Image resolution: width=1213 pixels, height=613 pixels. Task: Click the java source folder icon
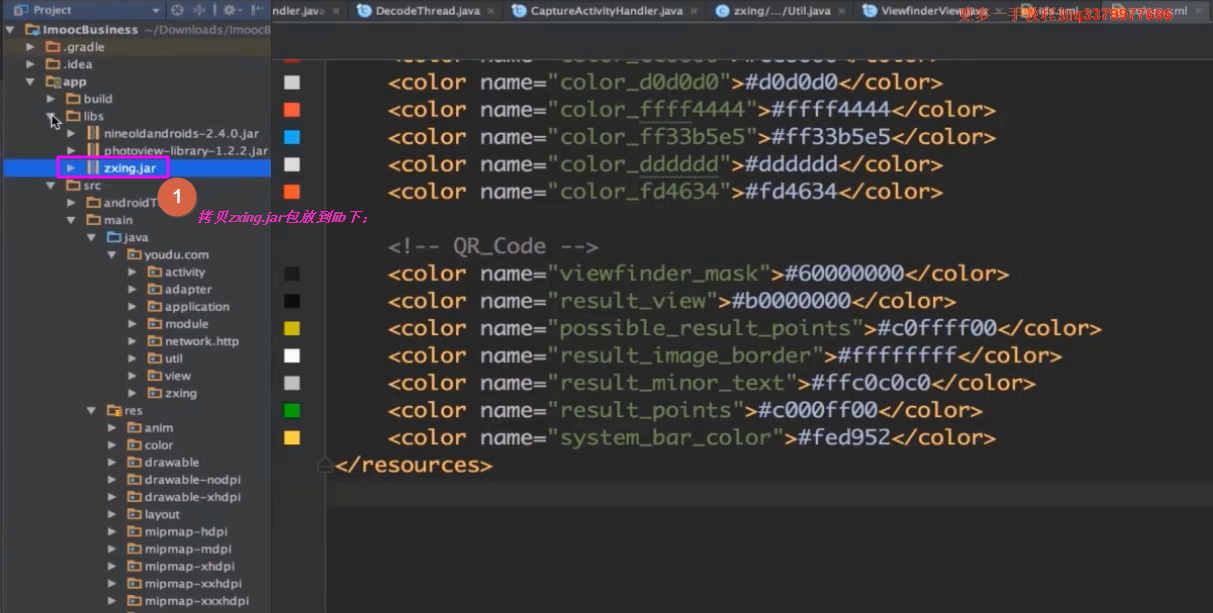(x=114, y=237)
